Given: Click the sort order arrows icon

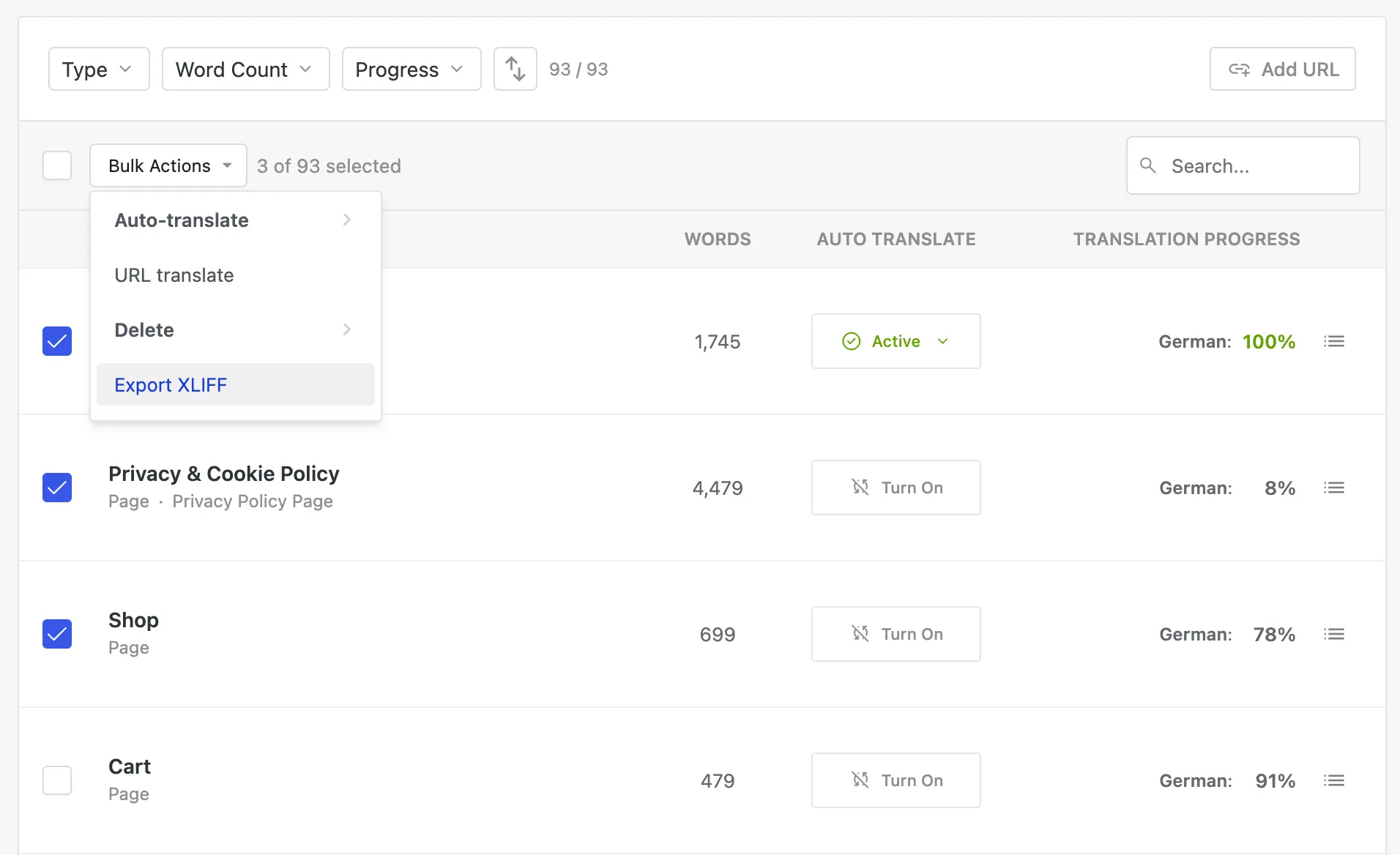Looking at the screenshot, I should [515, 69].
